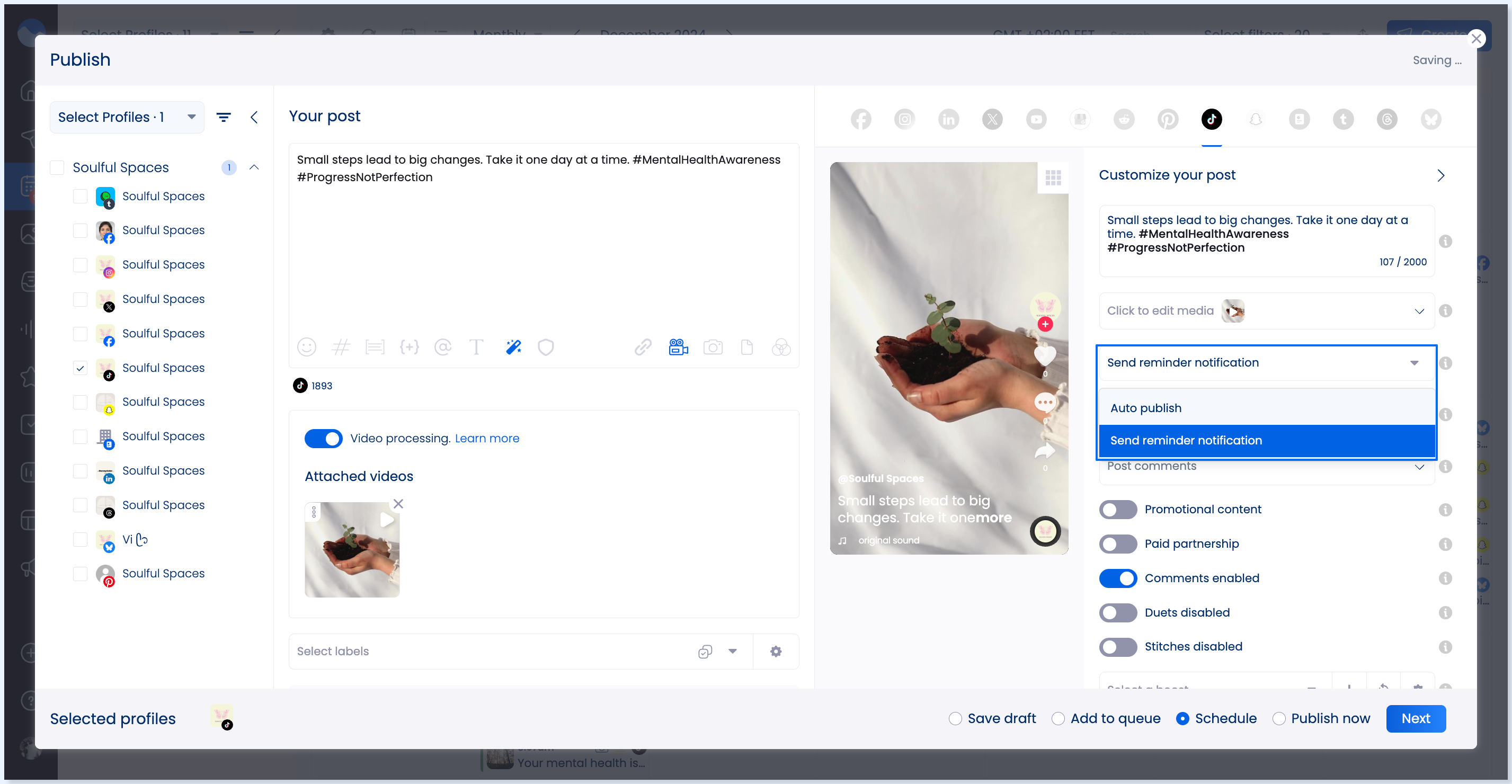The width and height of the screenshot is (1512, 784).
Task: Click into the Your post text area
Action: [544, 240]
